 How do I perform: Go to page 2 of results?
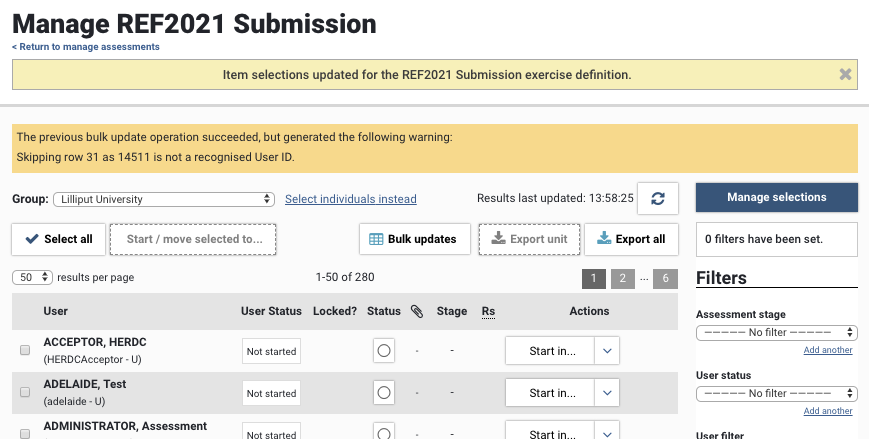click(621, 279)
